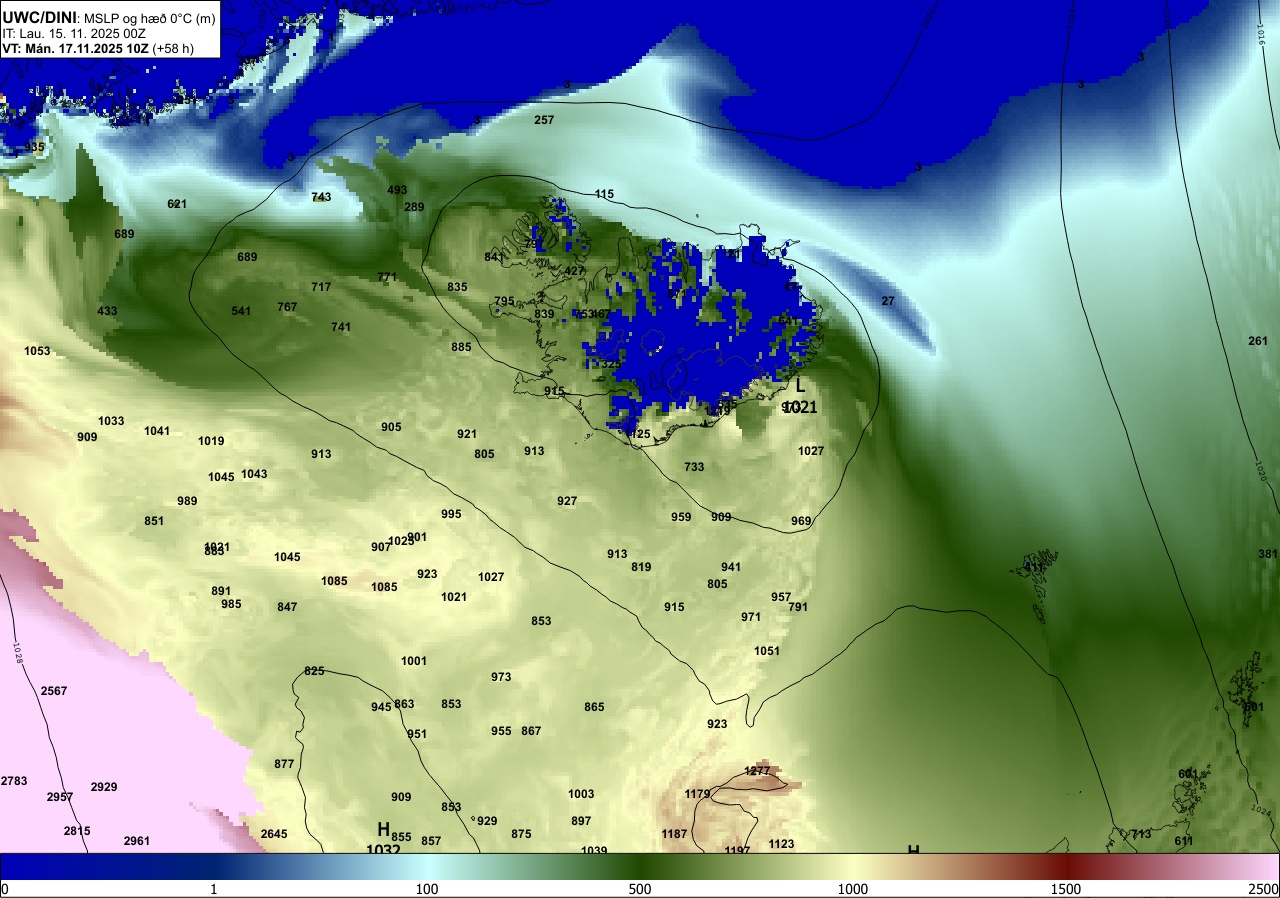Click the height value 973
This screenshot has height=898, width=1280.
[501, 677]
